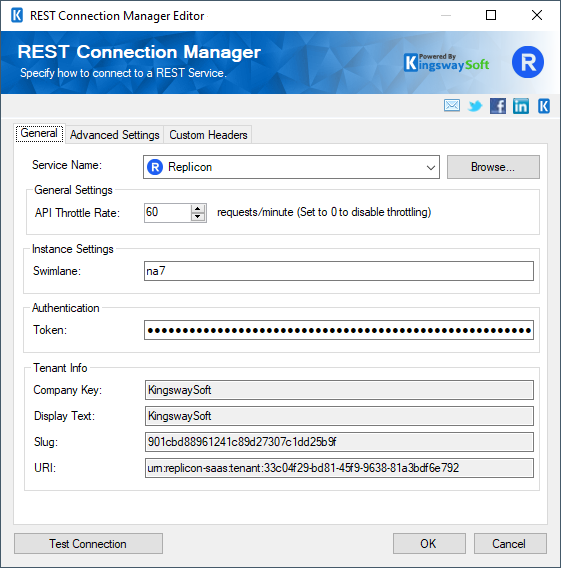Click the 'URI:' label
Image resolution: width=561 pixels, height=568 pixels.
pyautogui.click(x=45, y=468)
